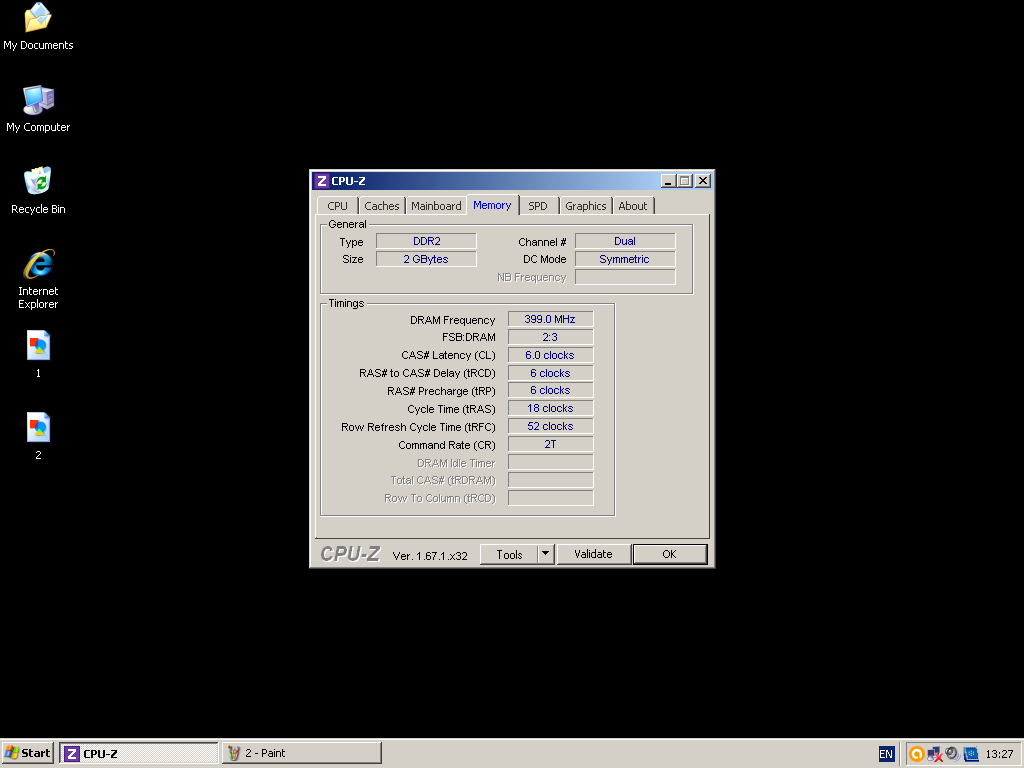The image size is (1024, 768).
Task: Click the Row Refresh Cycle Time (tRFC) label
Action: coord(418,427)
